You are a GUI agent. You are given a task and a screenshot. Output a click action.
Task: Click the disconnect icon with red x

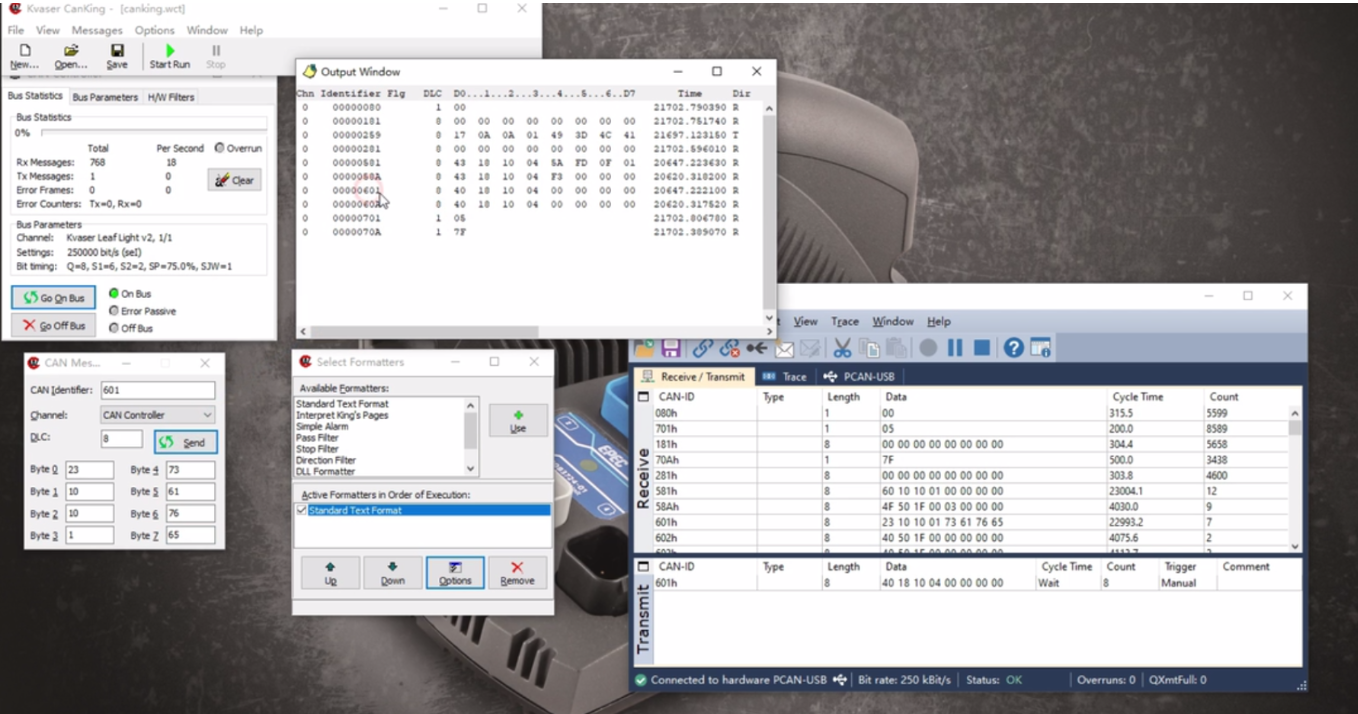729,348
